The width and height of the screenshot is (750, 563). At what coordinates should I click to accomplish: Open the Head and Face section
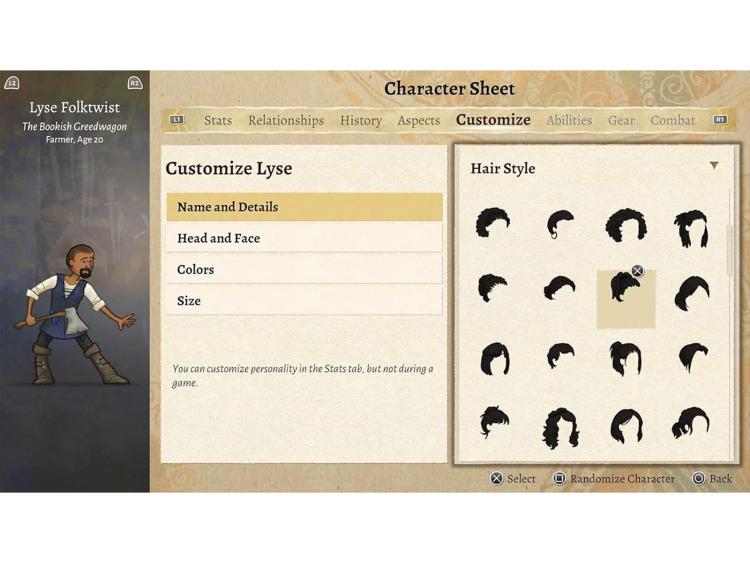pos(304,238)
